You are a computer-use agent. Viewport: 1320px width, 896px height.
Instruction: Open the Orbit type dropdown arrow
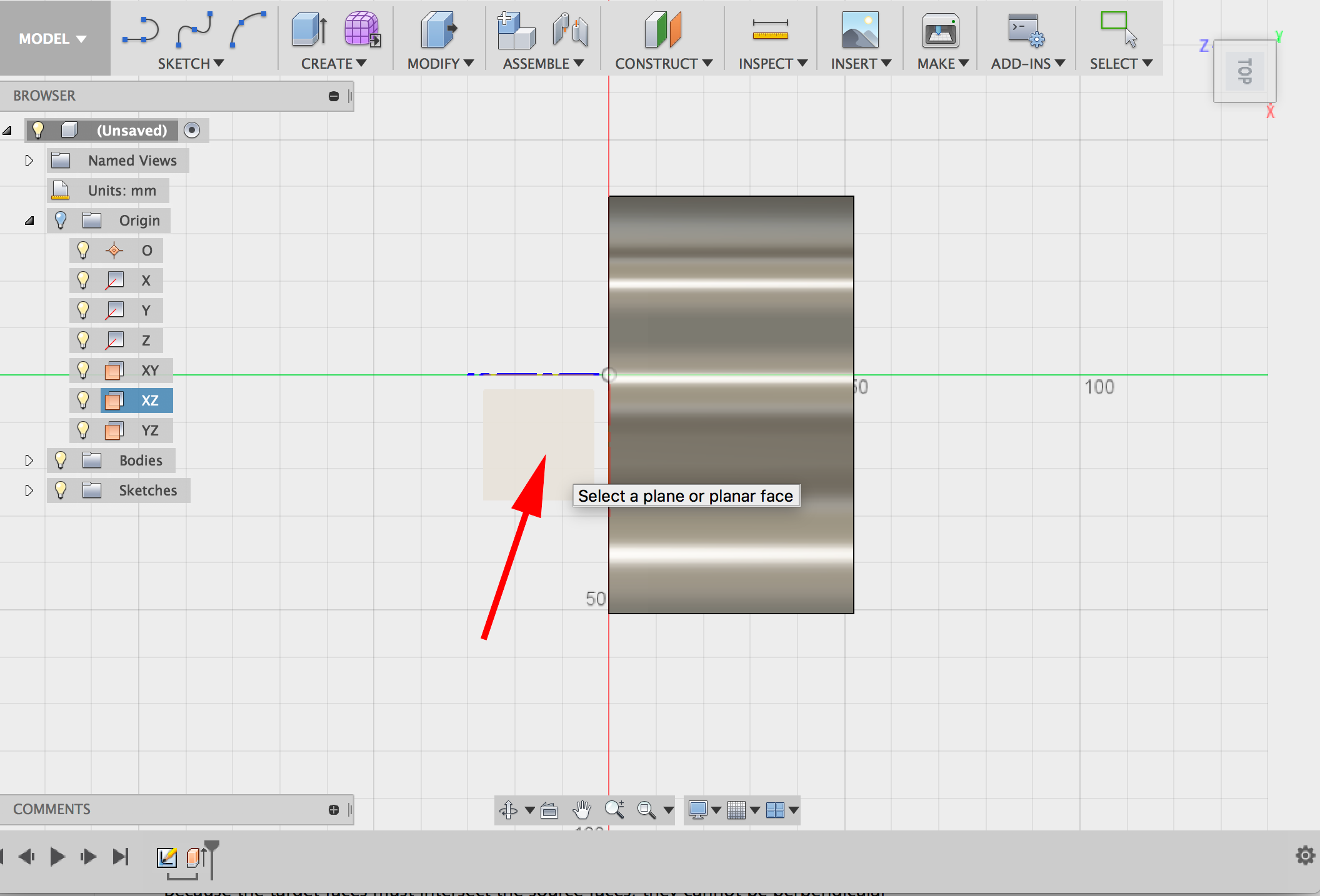point(530,810)
